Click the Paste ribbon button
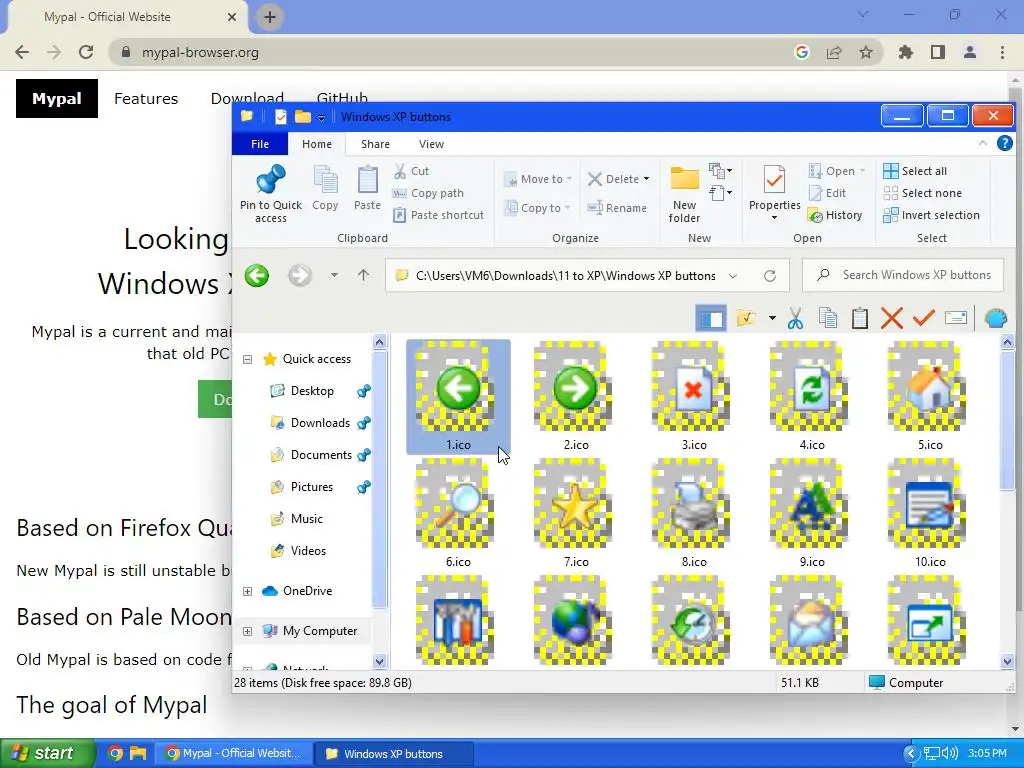The width and height of the screenshot is (1024, 768). tap(367, 188)
